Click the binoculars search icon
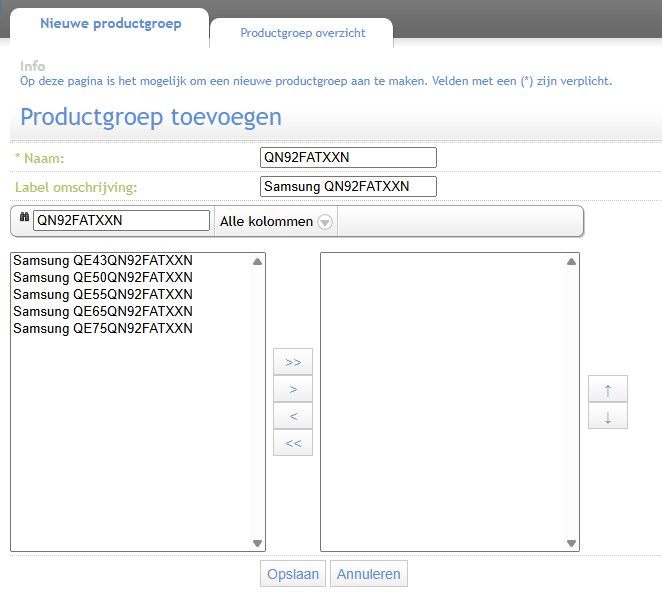Image resolution: width=662 pixels, height=611 pixels. (x=24, y=220)
